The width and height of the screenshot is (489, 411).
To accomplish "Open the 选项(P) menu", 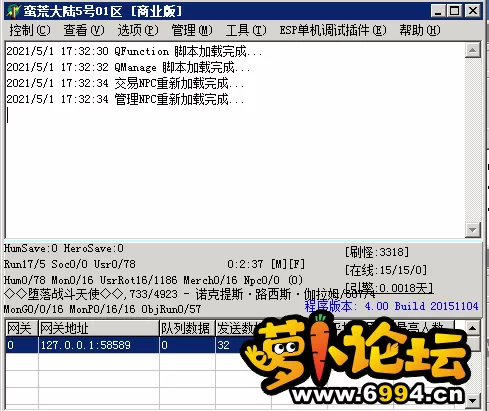I will (138, 30).
